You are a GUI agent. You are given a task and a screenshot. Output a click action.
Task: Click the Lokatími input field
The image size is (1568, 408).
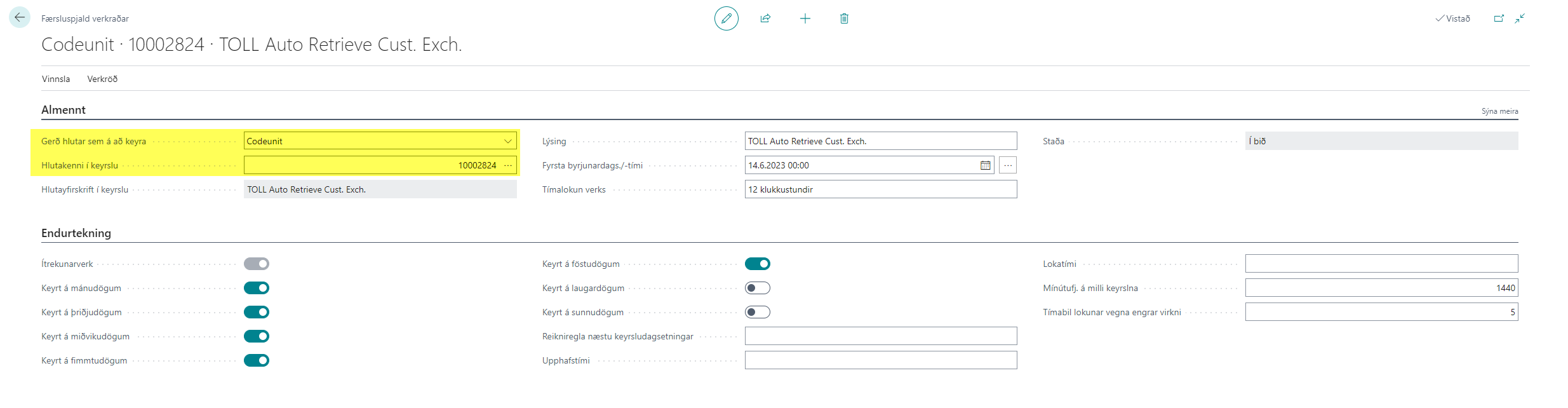click(1381, 264)
